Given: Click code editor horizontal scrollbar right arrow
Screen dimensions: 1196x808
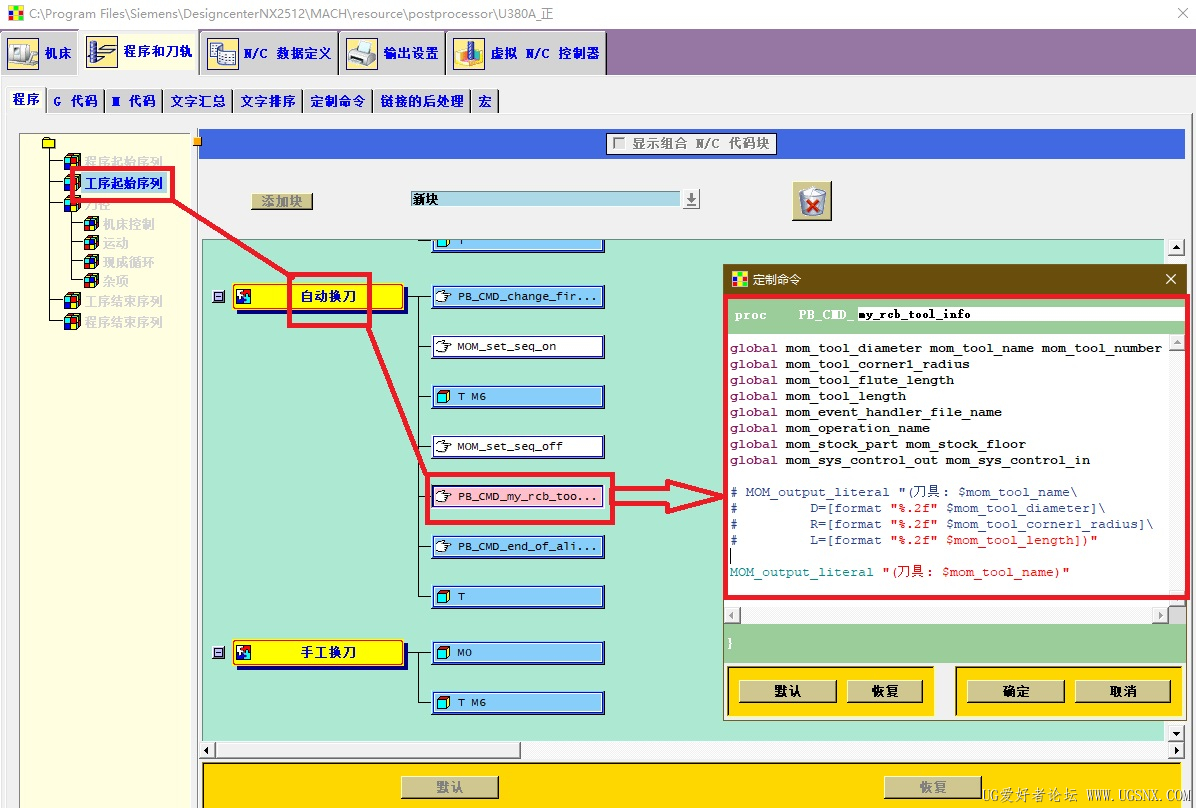Looking at the screenshot, I should [1160, 615].
